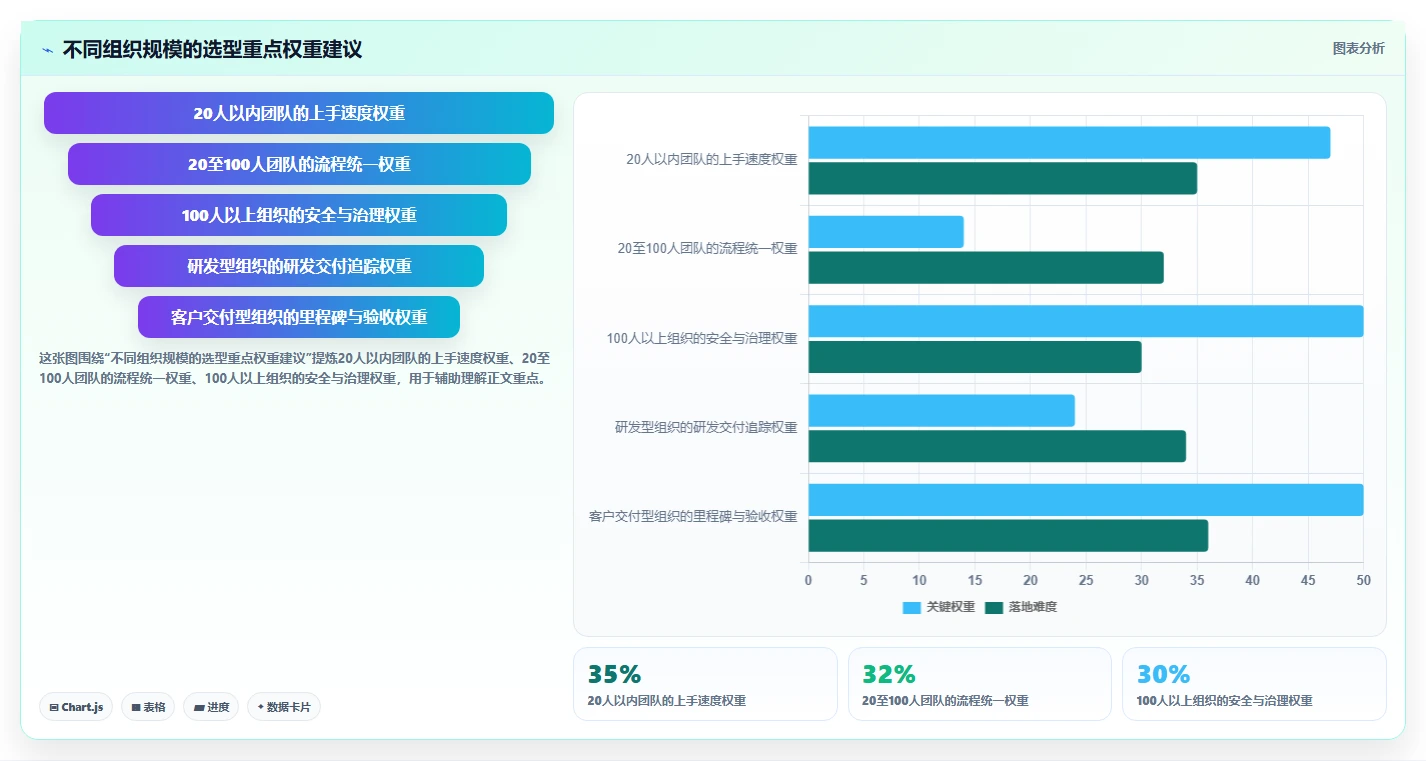This screenshot has width=1426, height=761.
Task: Toggle 关键权重 legend blue swatch
Action: pyautogui.click(x=911, y=607)
